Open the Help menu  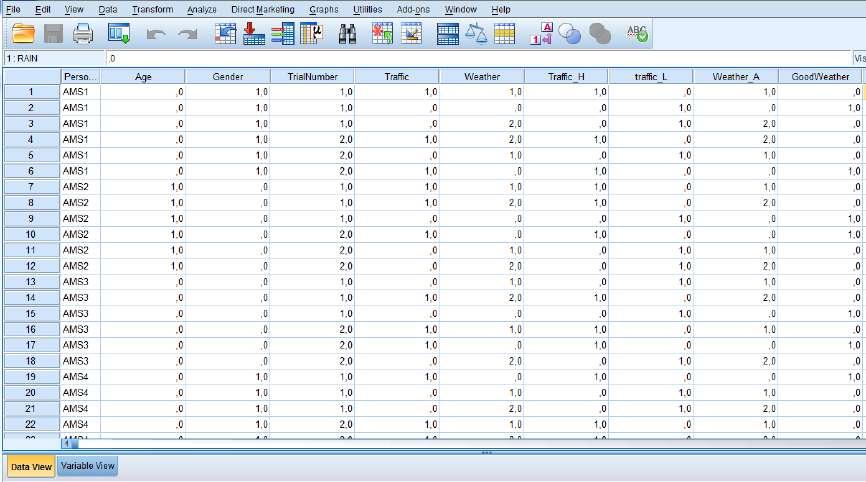[x=501, y=9]
